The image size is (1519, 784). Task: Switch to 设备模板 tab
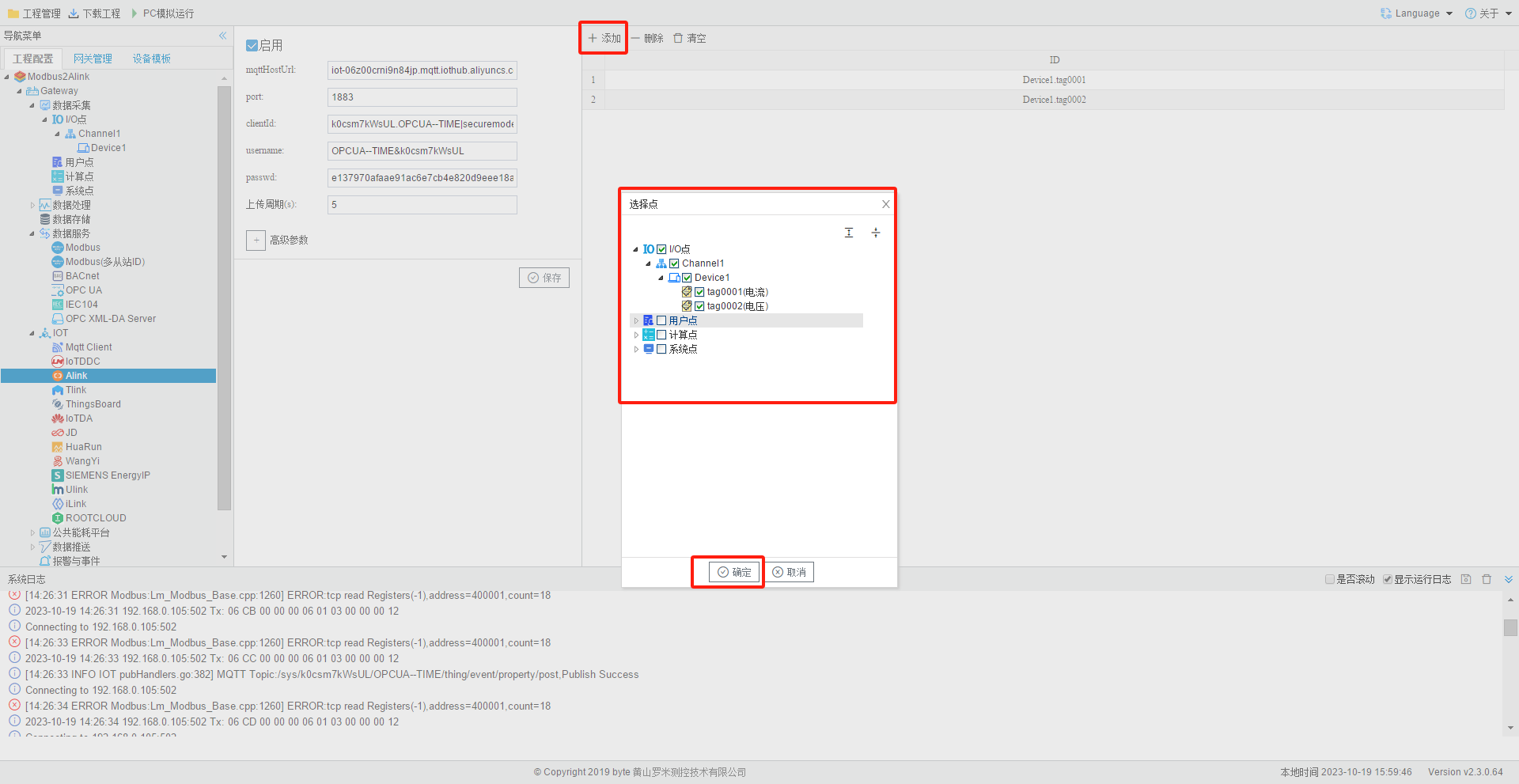point(151,59)
